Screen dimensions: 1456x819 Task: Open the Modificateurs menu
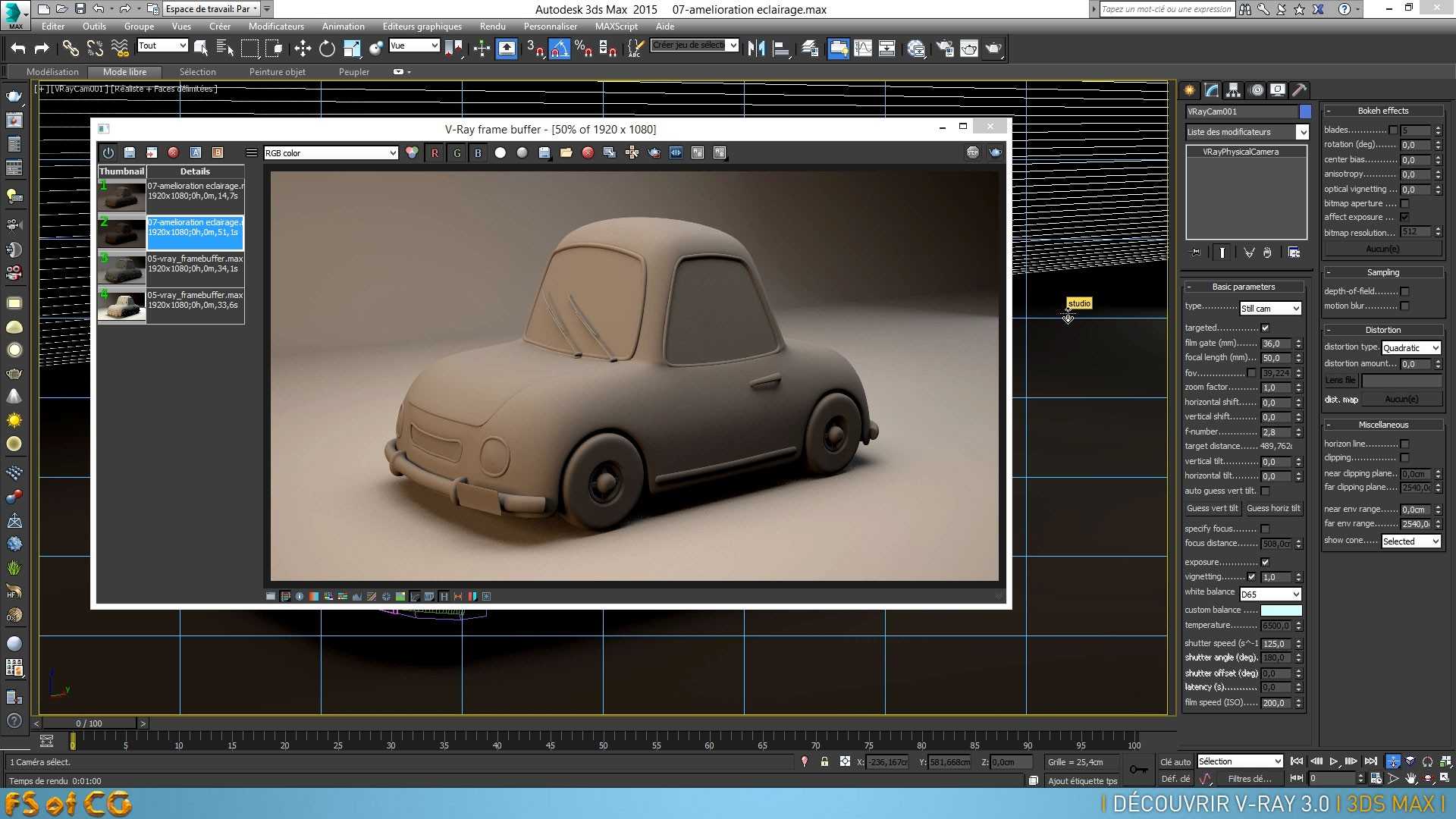click(x=276, y=27)
